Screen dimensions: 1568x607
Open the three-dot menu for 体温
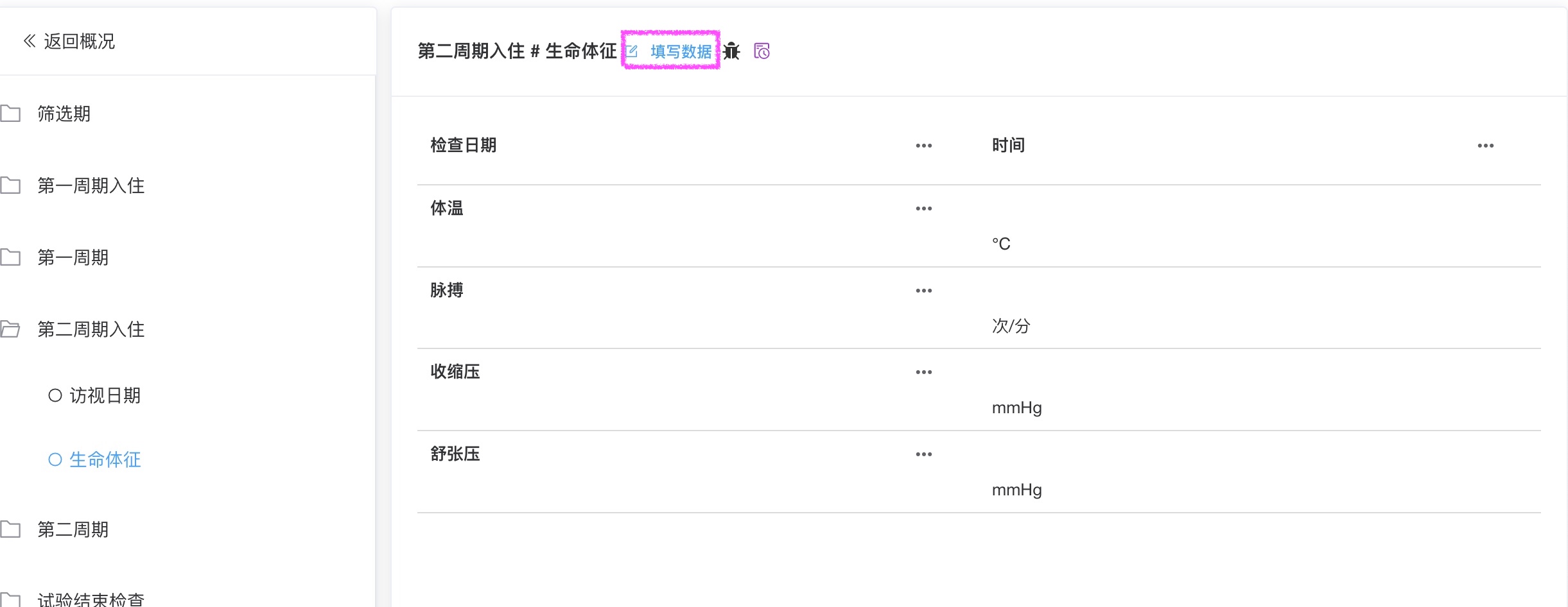pos(923,209)
